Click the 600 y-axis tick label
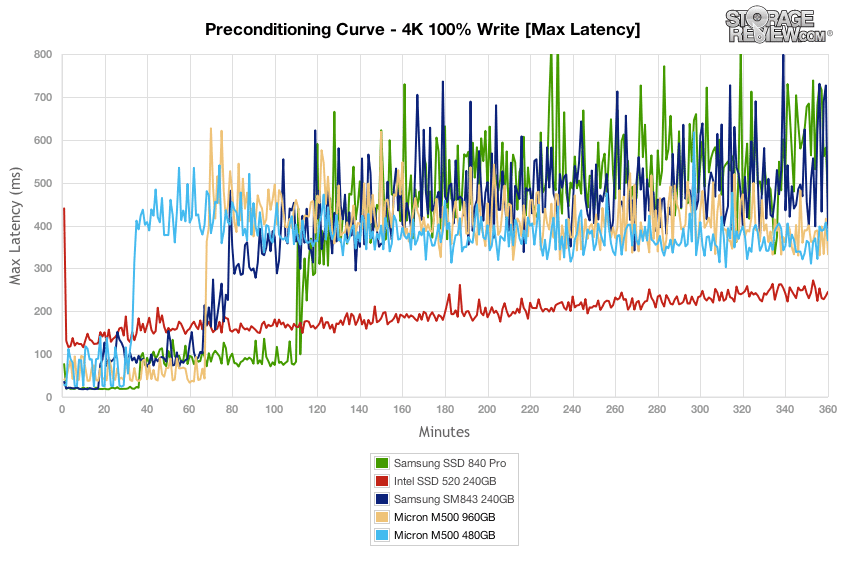Screen dimensions: 850x568 point(43,140)
